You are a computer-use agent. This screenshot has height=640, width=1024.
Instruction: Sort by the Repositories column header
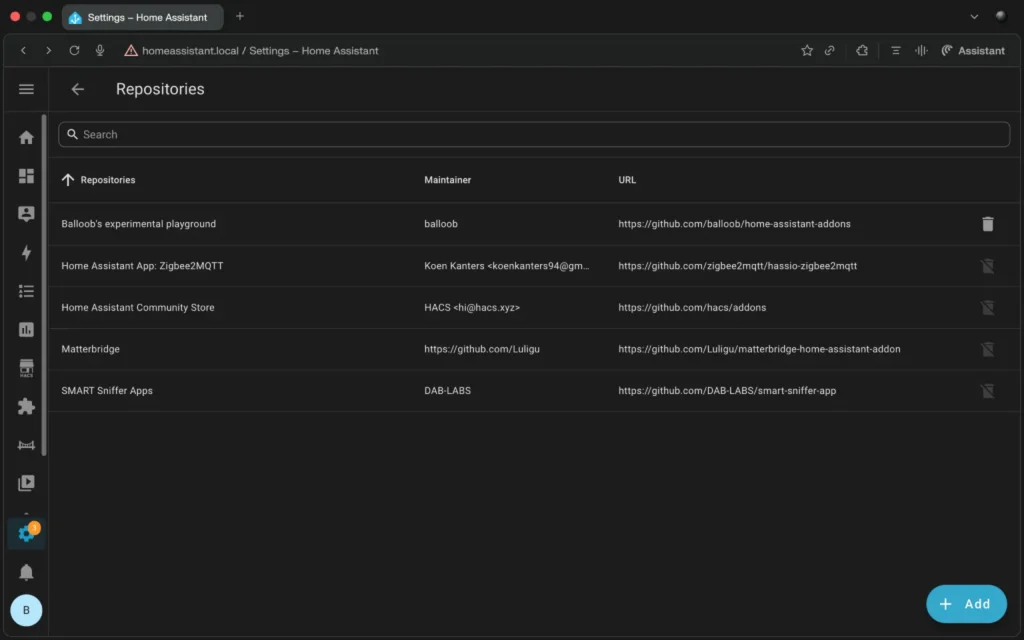[107, 180]
